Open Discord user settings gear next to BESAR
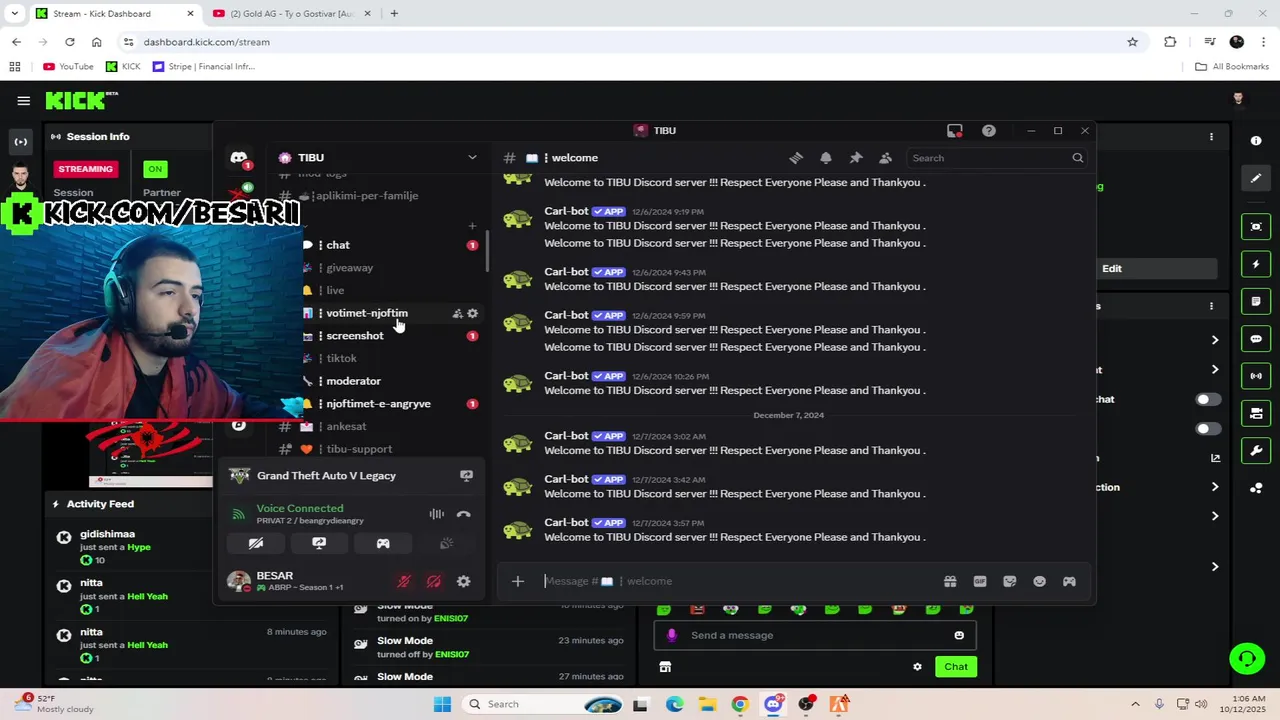 (x=463, y=581)
